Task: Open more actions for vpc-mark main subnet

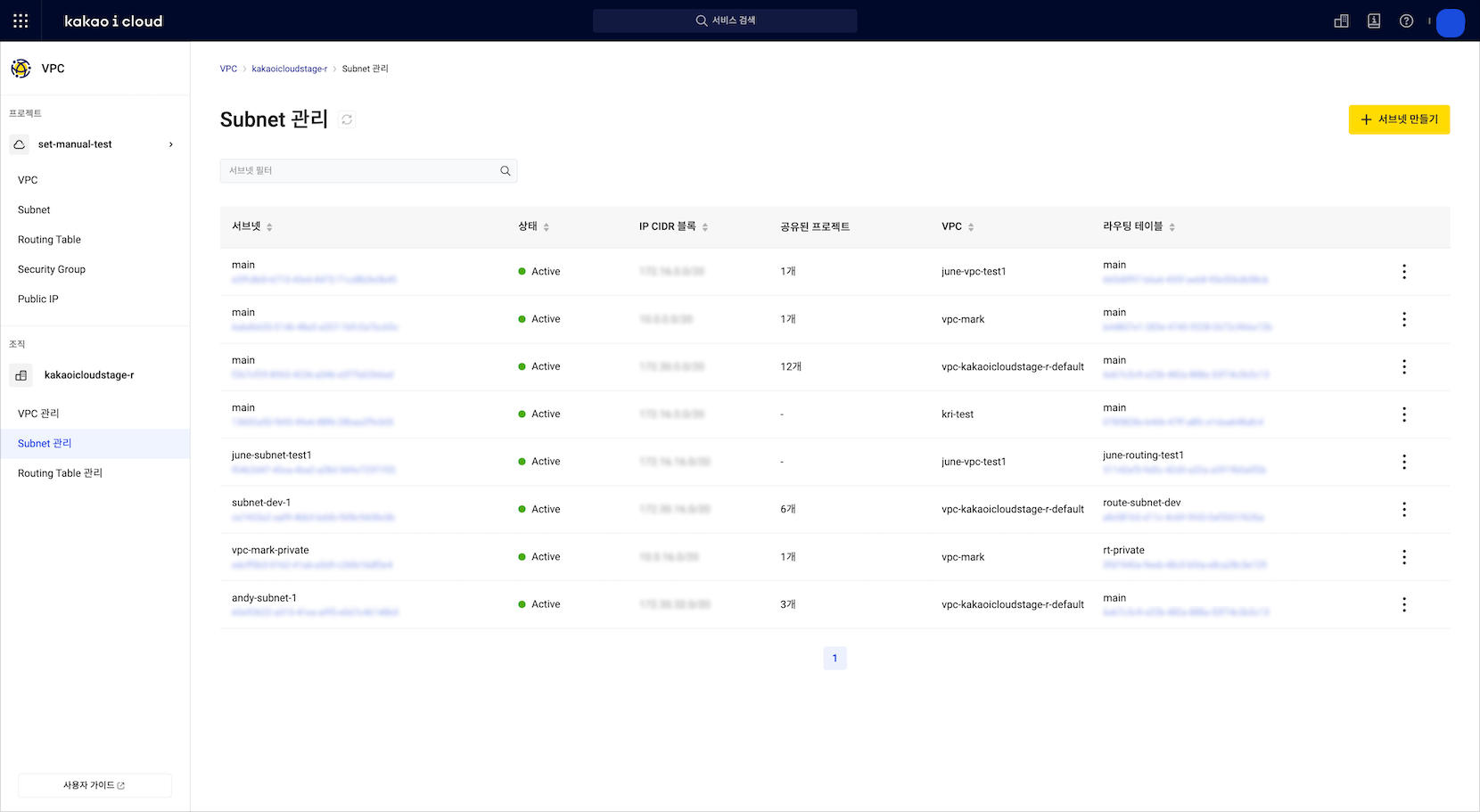Action: (x=1404, y=319)
